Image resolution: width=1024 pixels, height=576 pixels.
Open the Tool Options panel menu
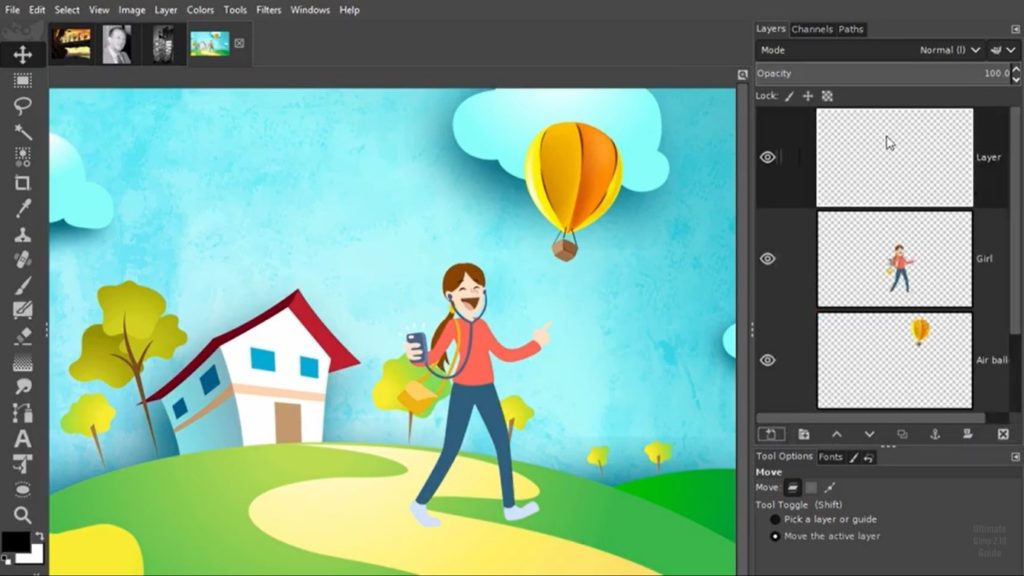pyautogui.click(x=1015, y=455)
